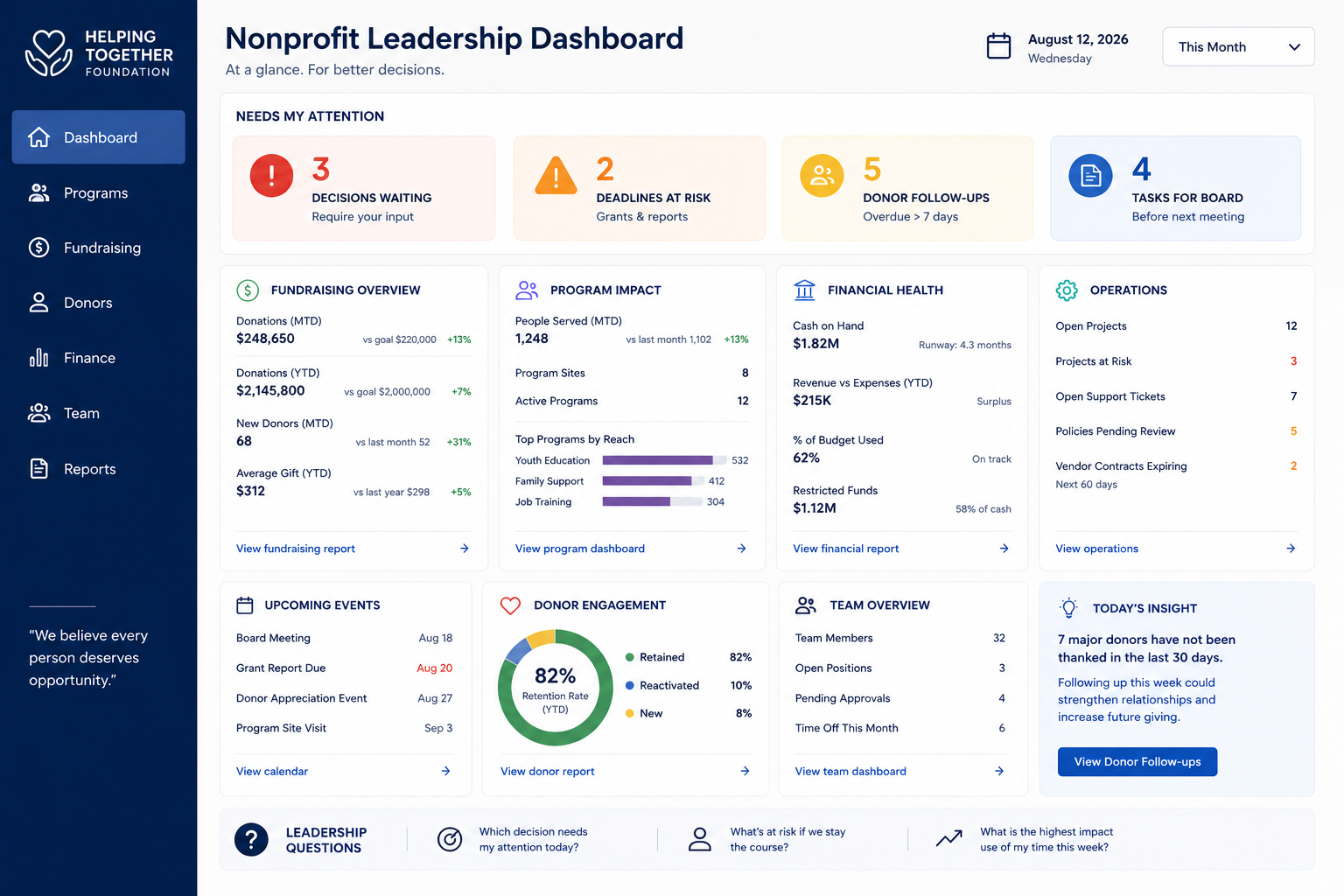The height and width of the screenshot is (896, 1344).
Task: Follow the View financial report link
Action: click(845, 549)
